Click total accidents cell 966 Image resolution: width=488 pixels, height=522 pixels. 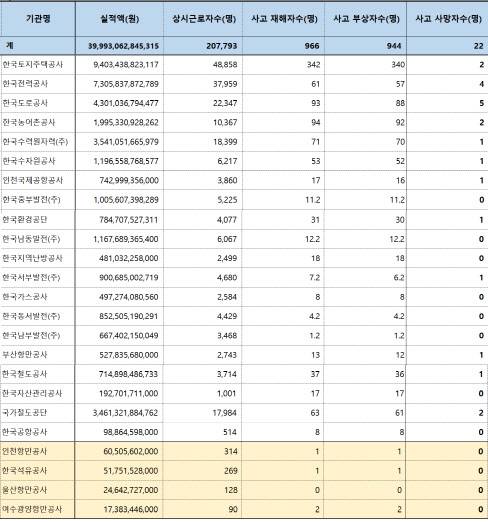tap(312, 46)
